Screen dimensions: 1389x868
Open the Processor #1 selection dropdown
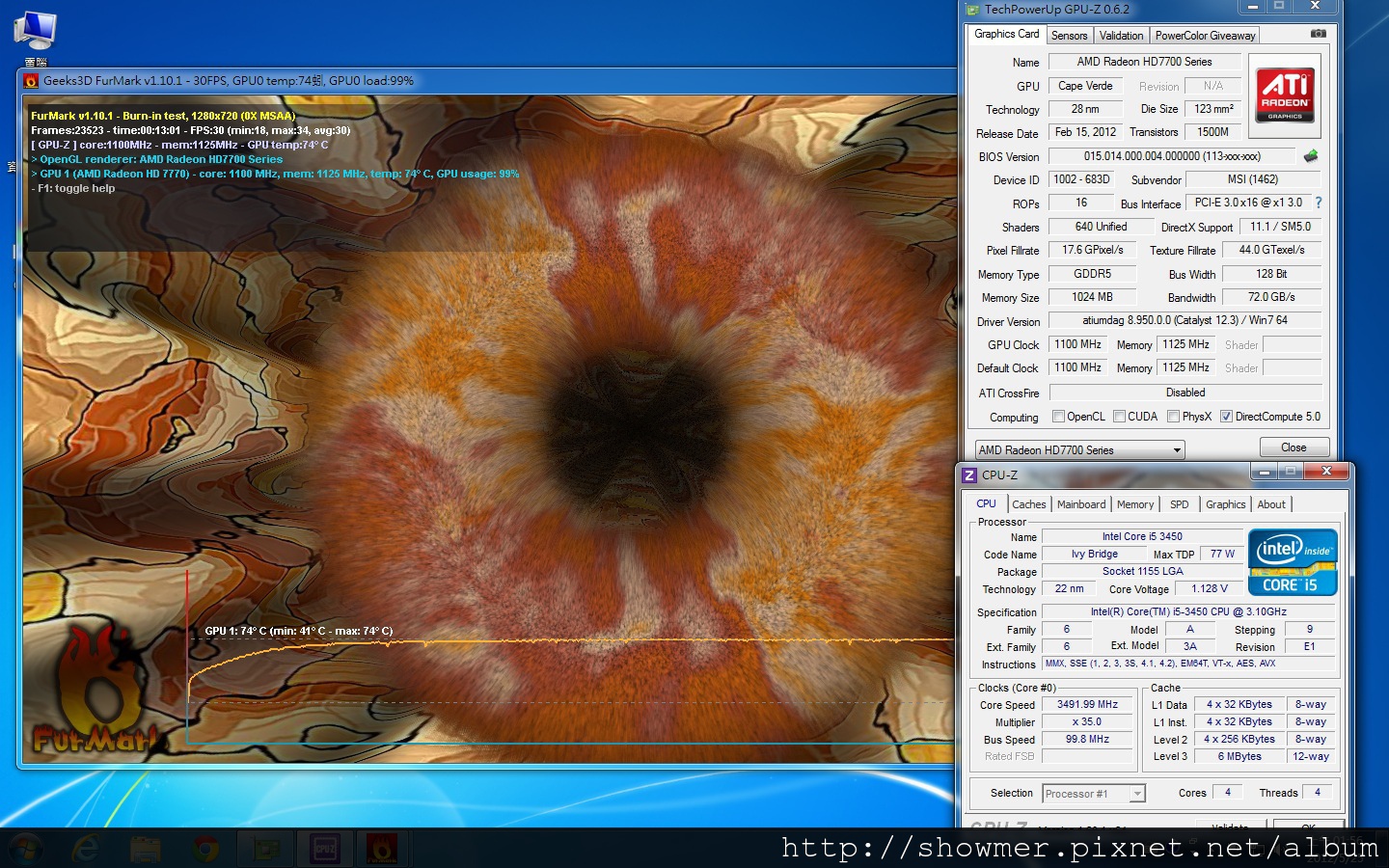pyautogui.click(x=1094, y=794)
